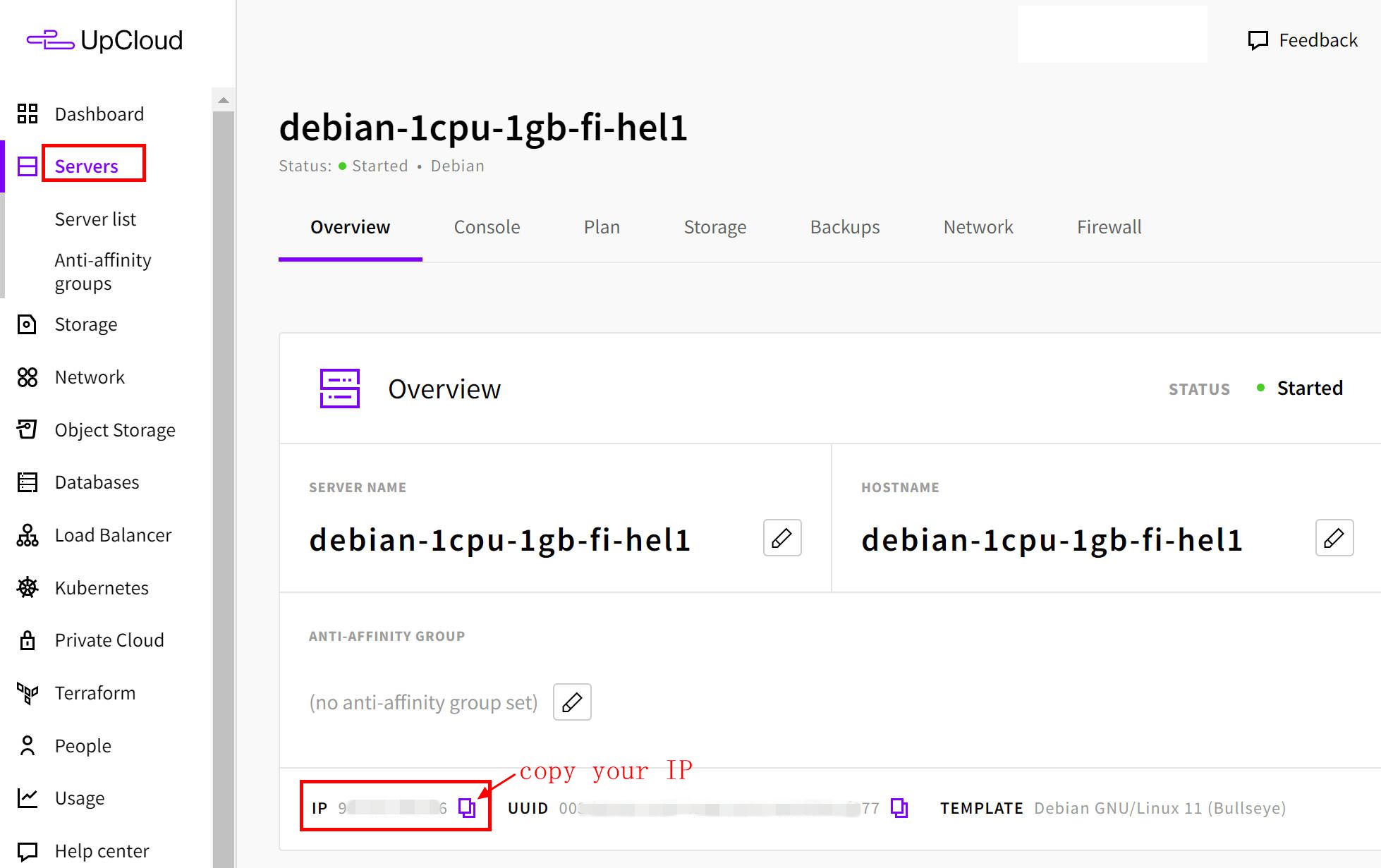
Task: Click the '(no anti-affinity group set)' text
Action: (x=423, y=702)
